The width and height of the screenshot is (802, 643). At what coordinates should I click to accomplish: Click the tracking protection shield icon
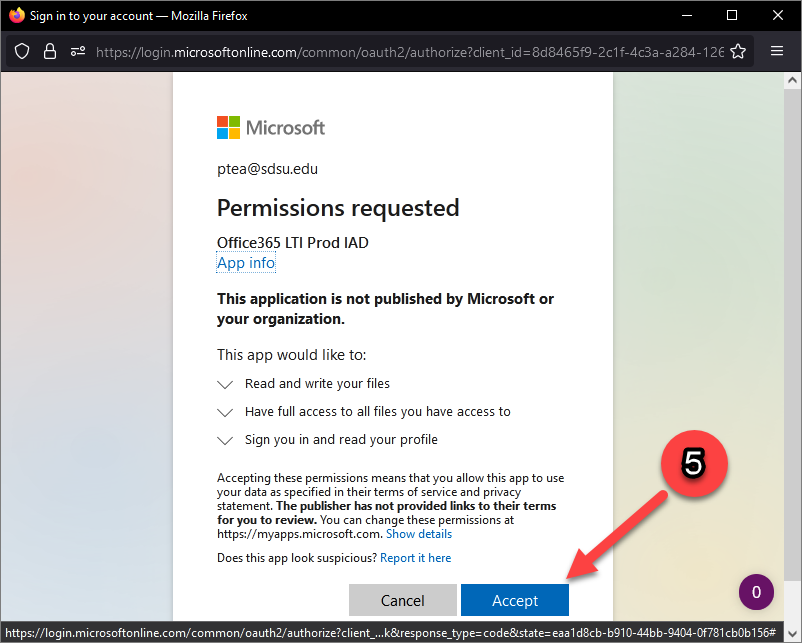pyautogui.click(x=21, y=51)
